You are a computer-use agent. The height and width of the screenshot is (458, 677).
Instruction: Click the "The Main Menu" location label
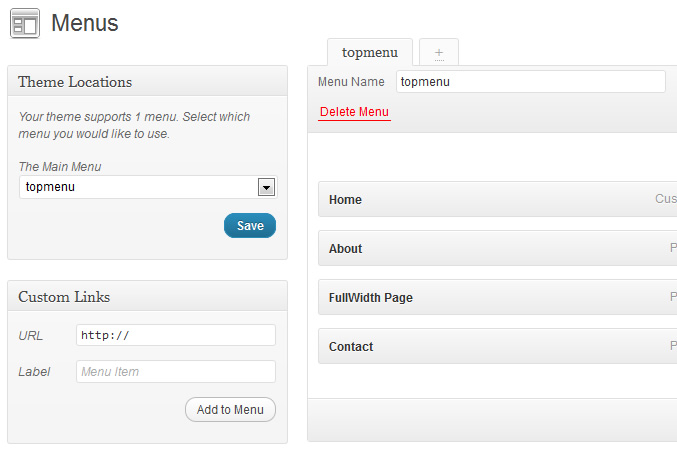pos(60,166)
